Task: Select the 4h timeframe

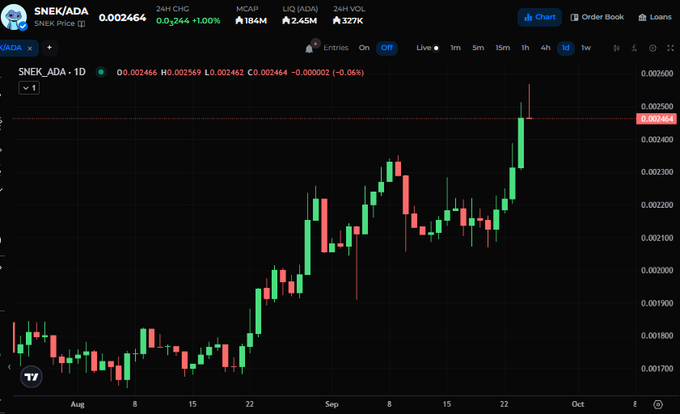Action: point(546,48)
